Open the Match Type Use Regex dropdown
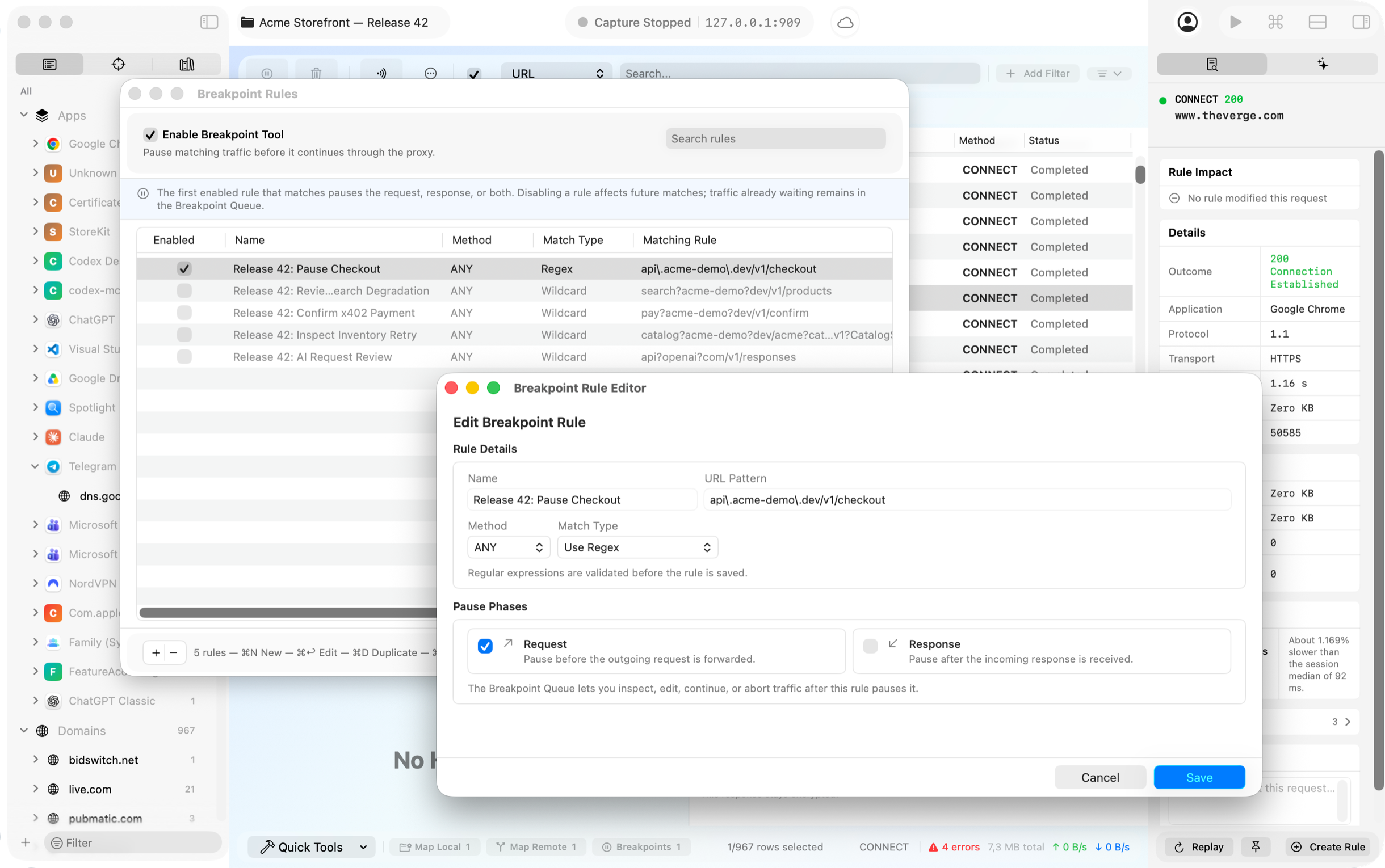 (x=637, y=547)
